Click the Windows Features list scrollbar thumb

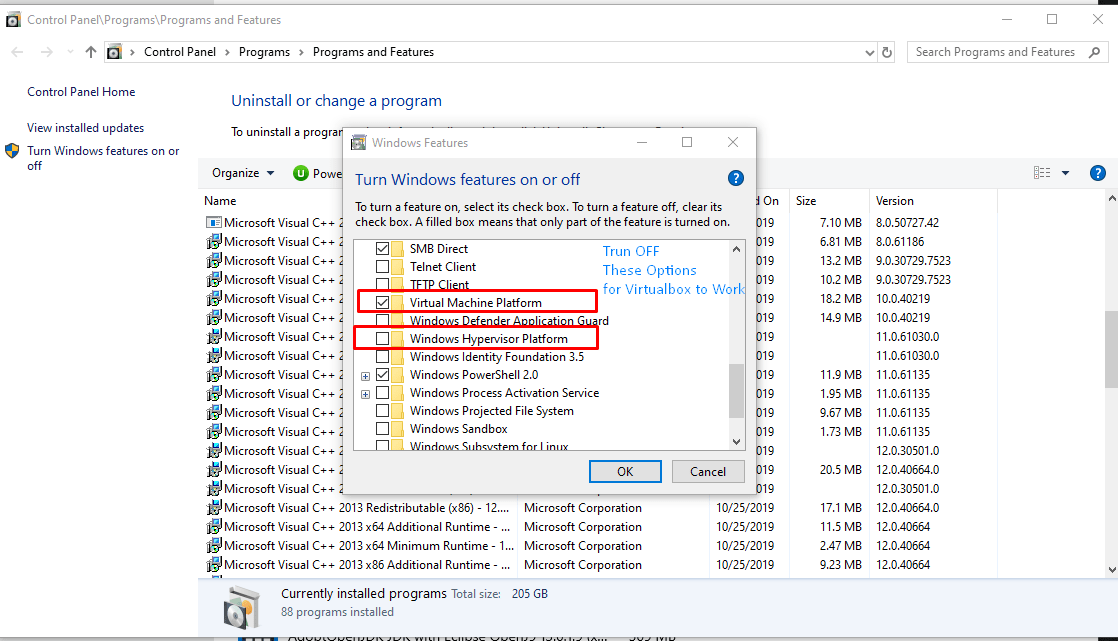737,389
